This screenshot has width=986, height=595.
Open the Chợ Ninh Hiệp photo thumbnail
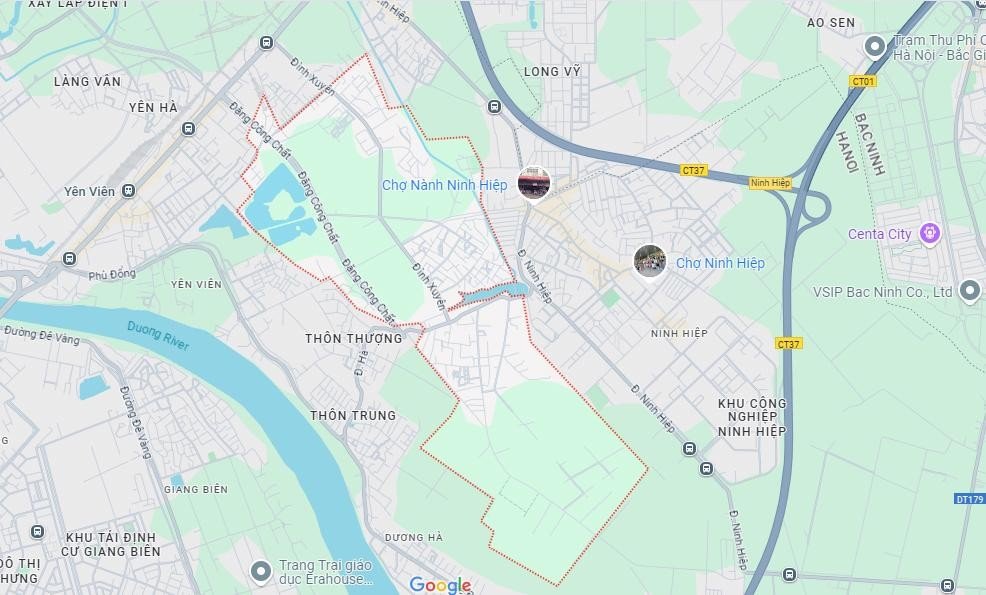coord(650,260)
